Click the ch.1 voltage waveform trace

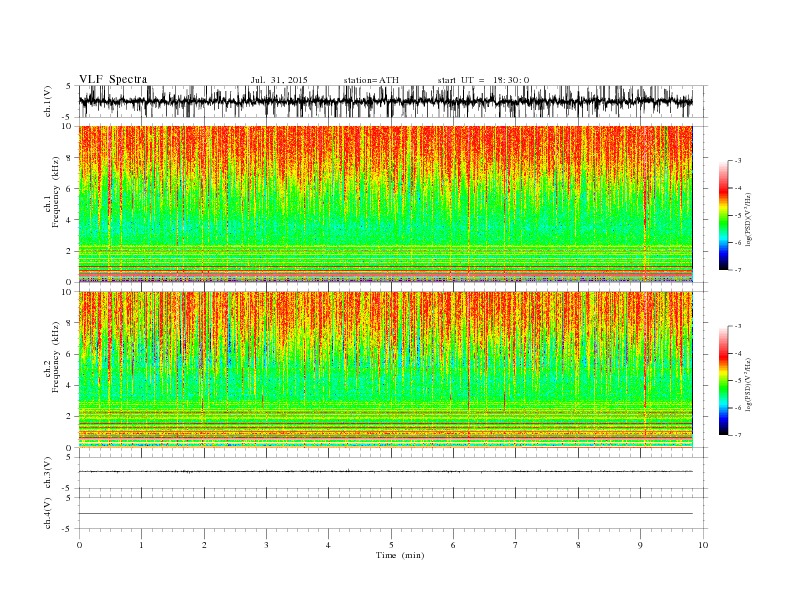pos(385,101)
